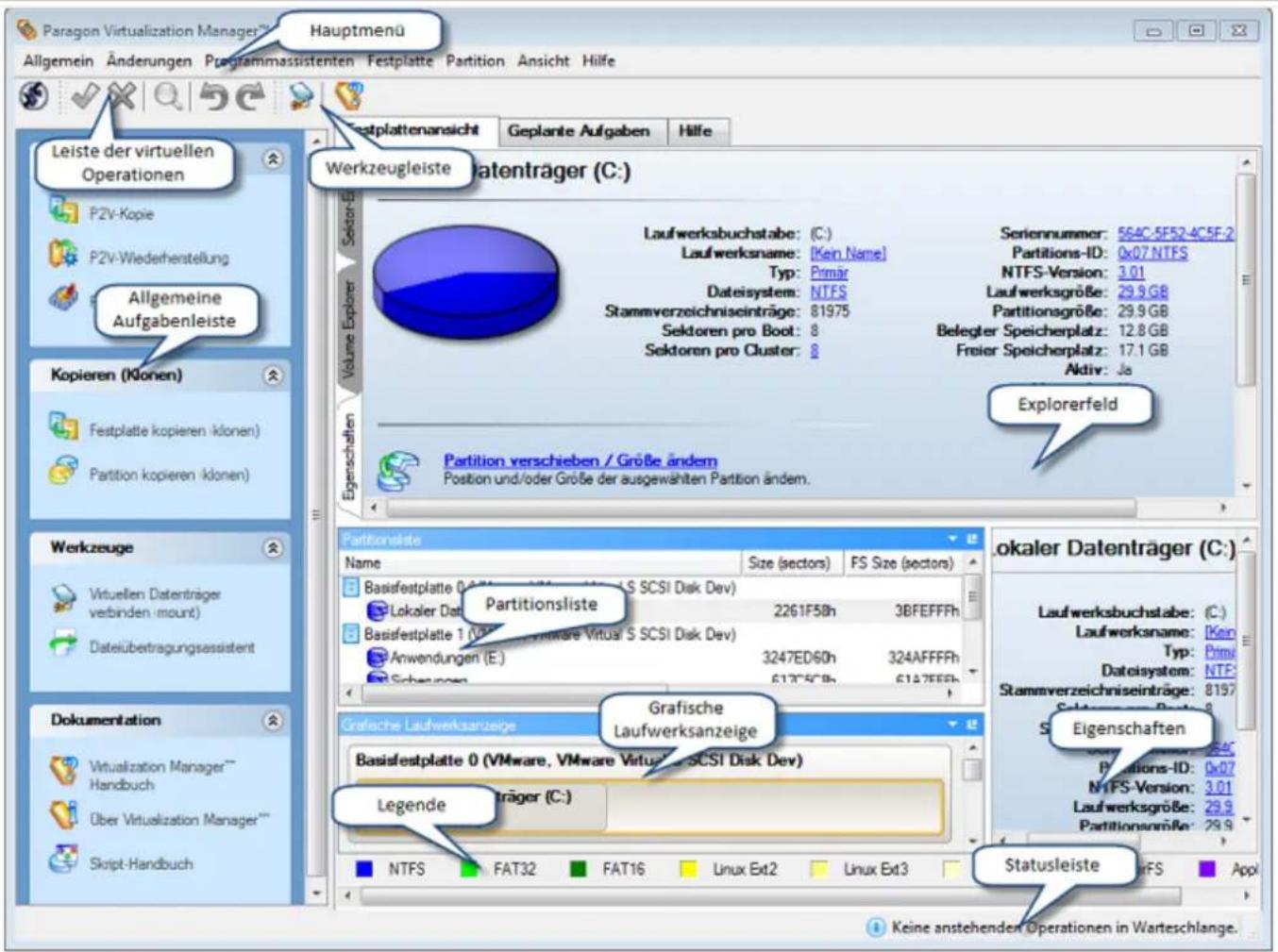
Task: Collapse the top virtual operations section
Action: 273,159
